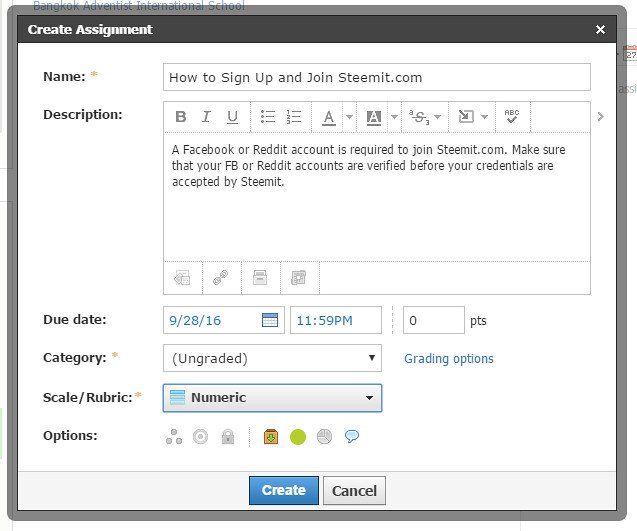Click the image/media insert icon below the description
The height and width of the screenshot is (531, 637).
(182, 278)
